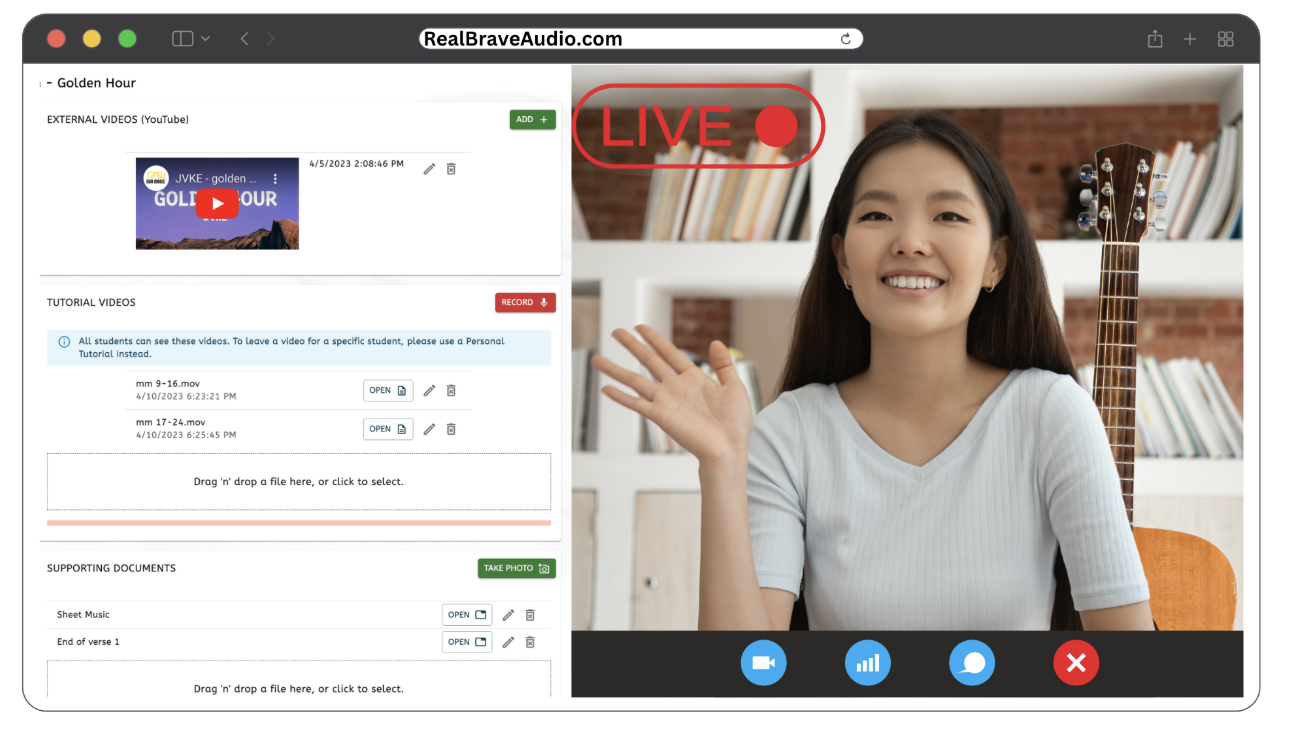The height and width of the screenshot is (738, 1290).
Task: Check connection quality in the live call
Action: [867, 662]
